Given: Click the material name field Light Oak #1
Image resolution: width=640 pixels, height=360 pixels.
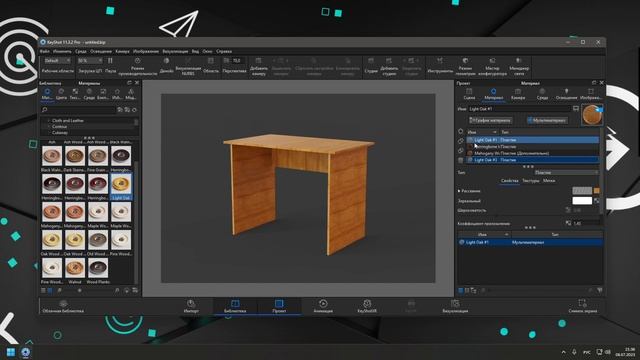Looking at the screenshot, I should (x=520, y=109).
